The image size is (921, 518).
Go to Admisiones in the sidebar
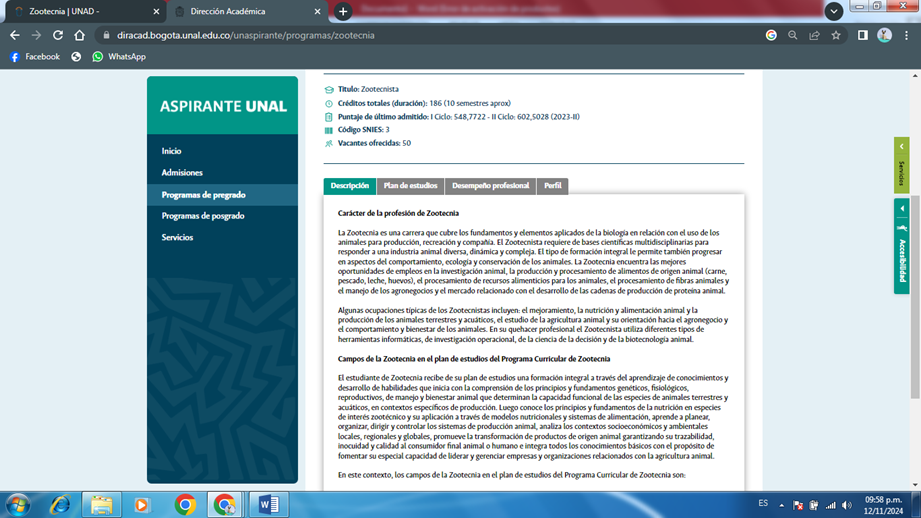(182, 173)
